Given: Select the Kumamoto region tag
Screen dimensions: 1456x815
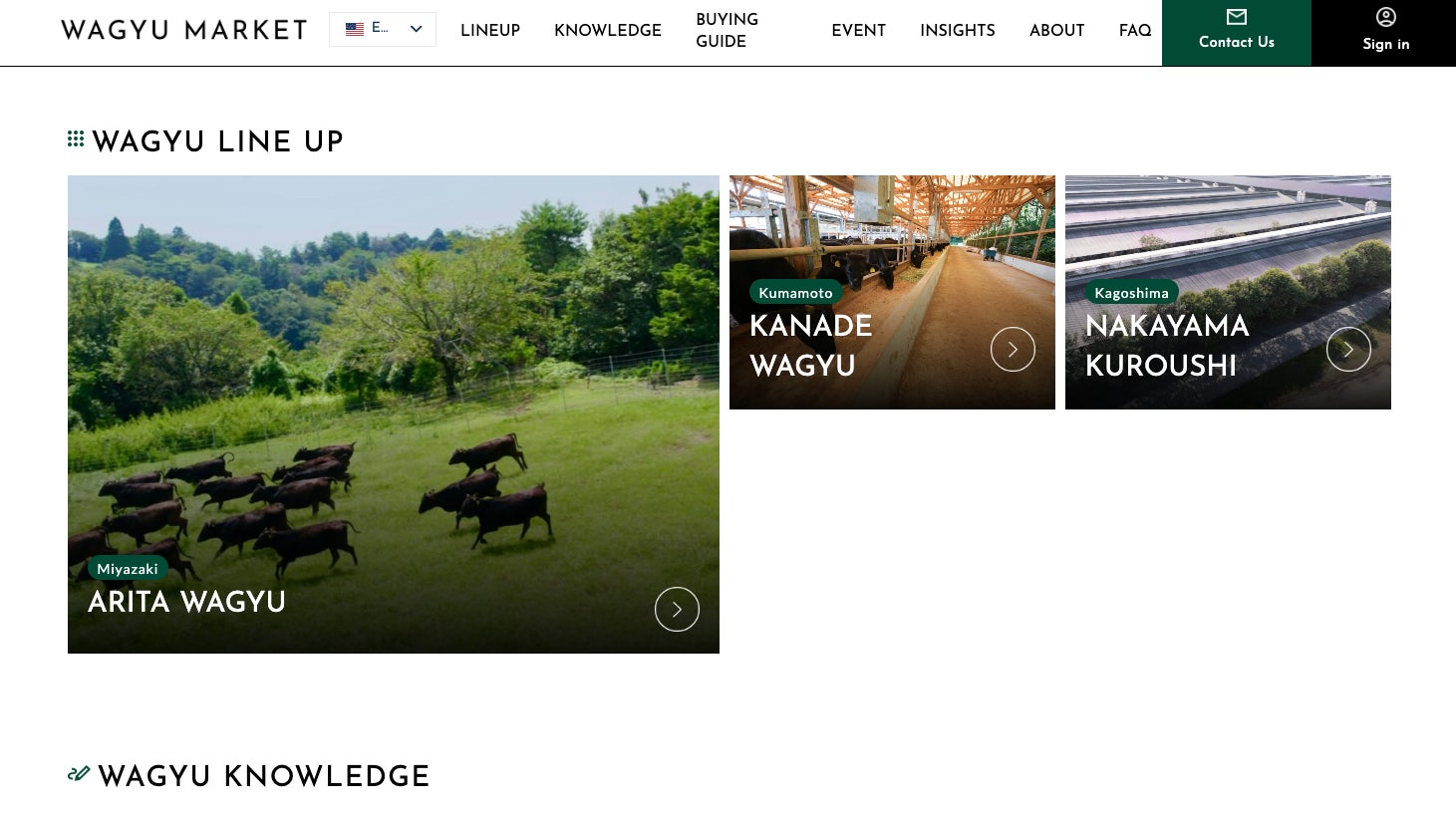Looking at the screenshot, I should pos(795,293).
